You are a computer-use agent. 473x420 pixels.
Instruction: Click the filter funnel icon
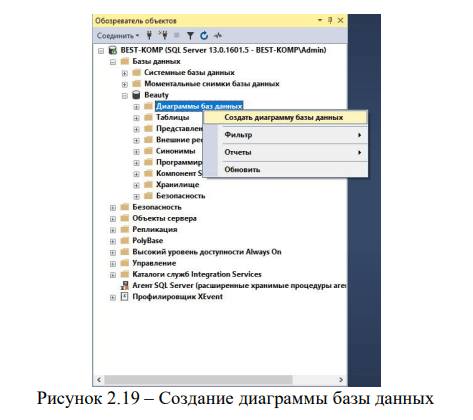click(190, 35)
